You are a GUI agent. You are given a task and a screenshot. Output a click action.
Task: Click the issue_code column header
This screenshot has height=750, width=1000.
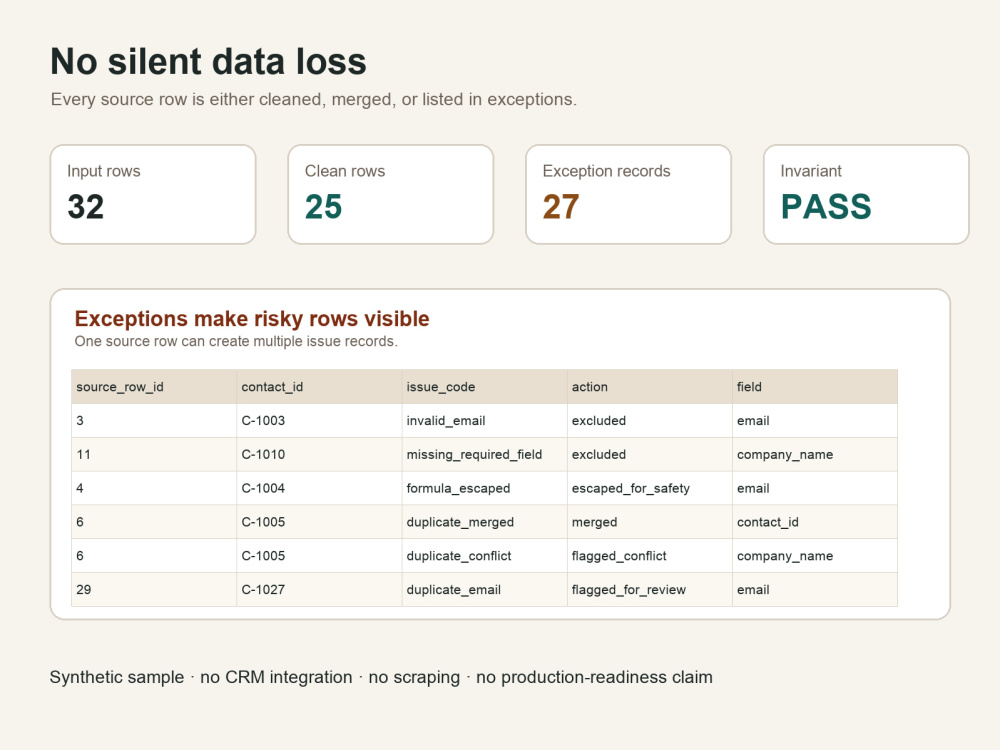coord(484,386)
